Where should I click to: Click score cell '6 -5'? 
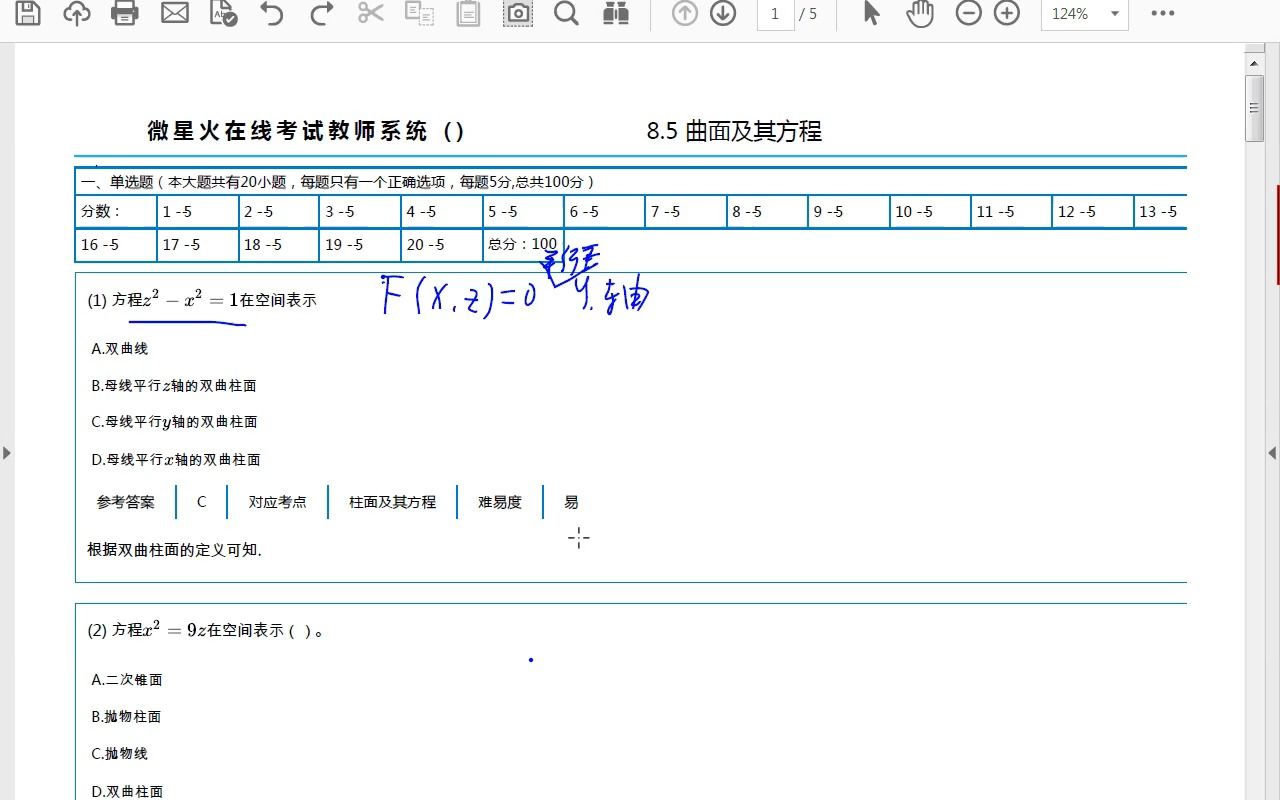click(x=604, y=212)
